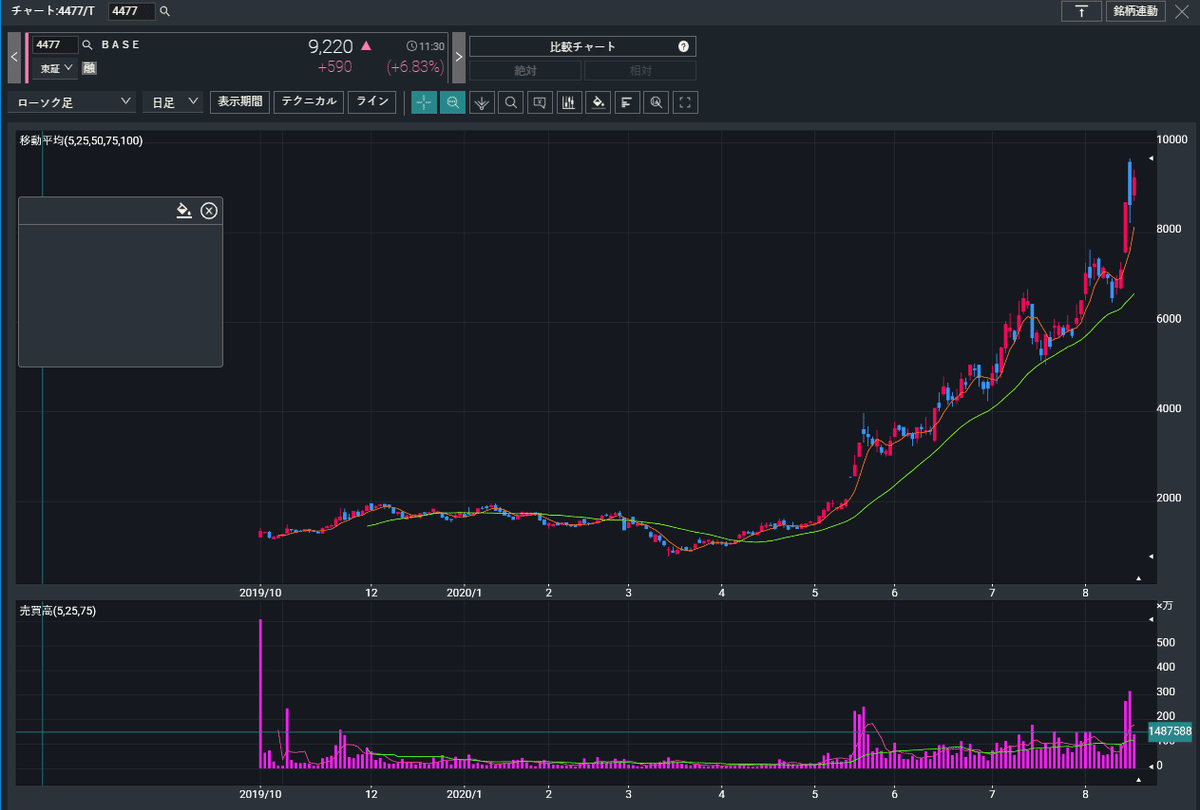The width and height of the screenshot is (1200, 810).
Task: Click the previous stock left arrow
Action: coord(14,57)
